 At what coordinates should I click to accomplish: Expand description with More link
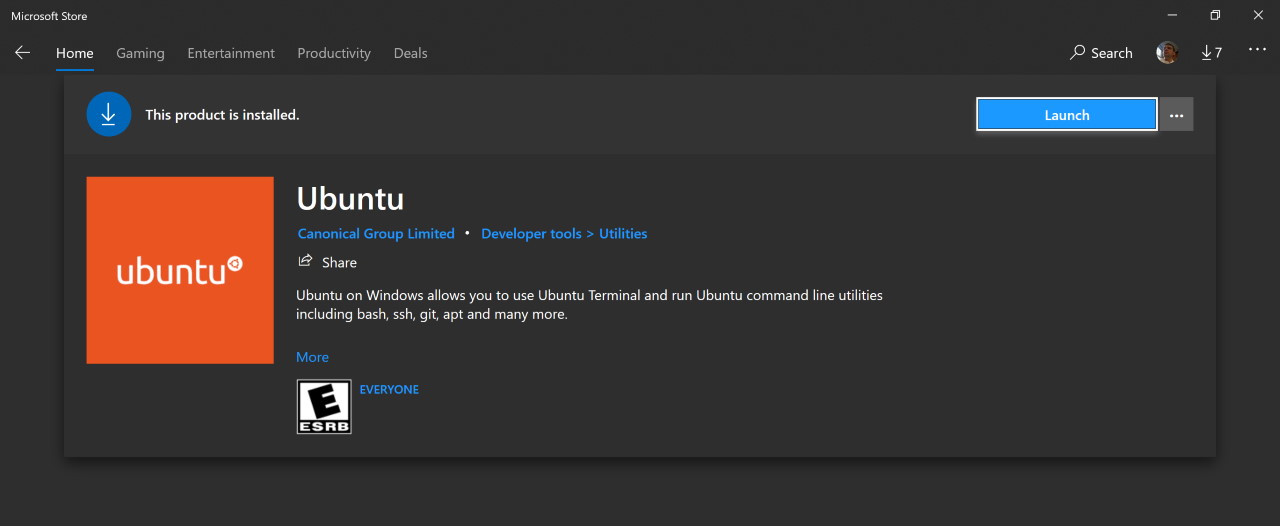click(x=312, y=357)
